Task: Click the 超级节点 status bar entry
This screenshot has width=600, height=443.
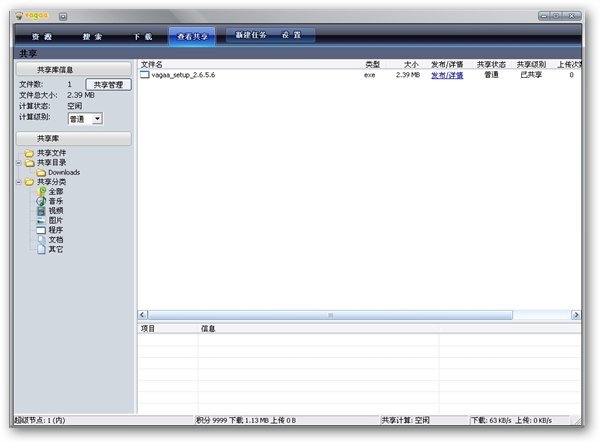Action: [x=40, y=420]
